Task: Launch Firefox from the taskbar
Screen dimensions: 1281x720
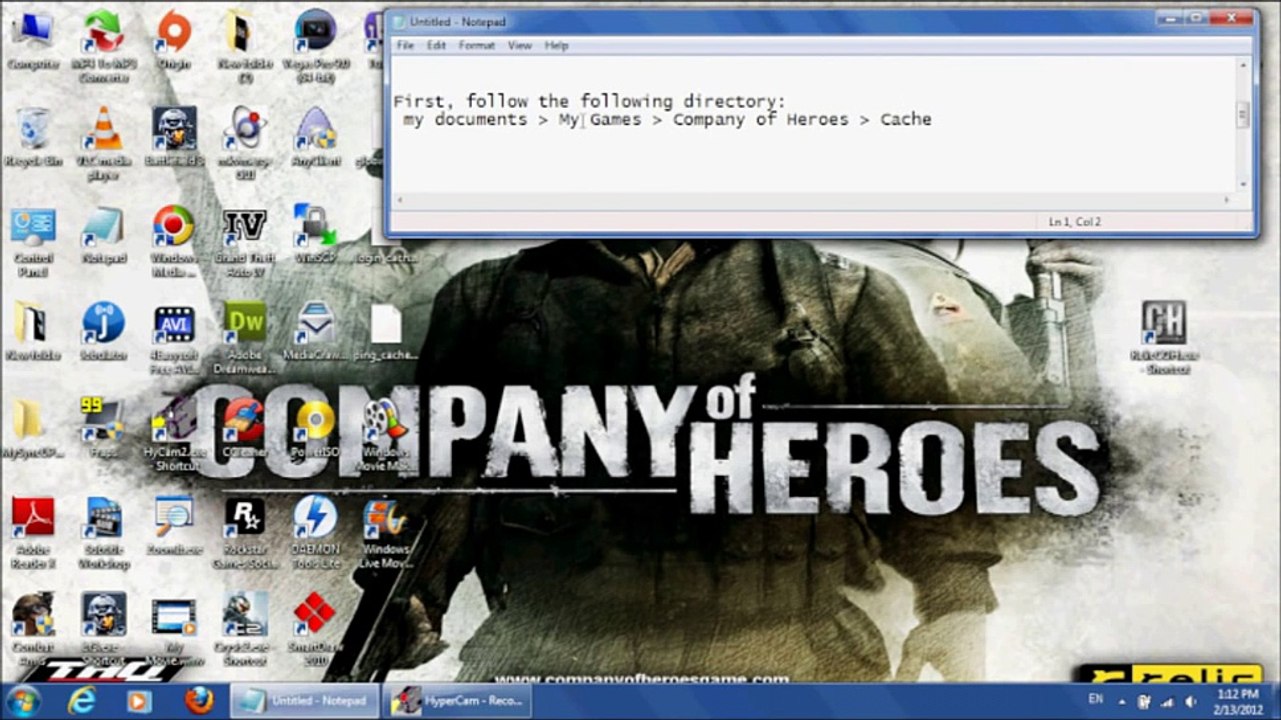Action: tap(199, 701)
